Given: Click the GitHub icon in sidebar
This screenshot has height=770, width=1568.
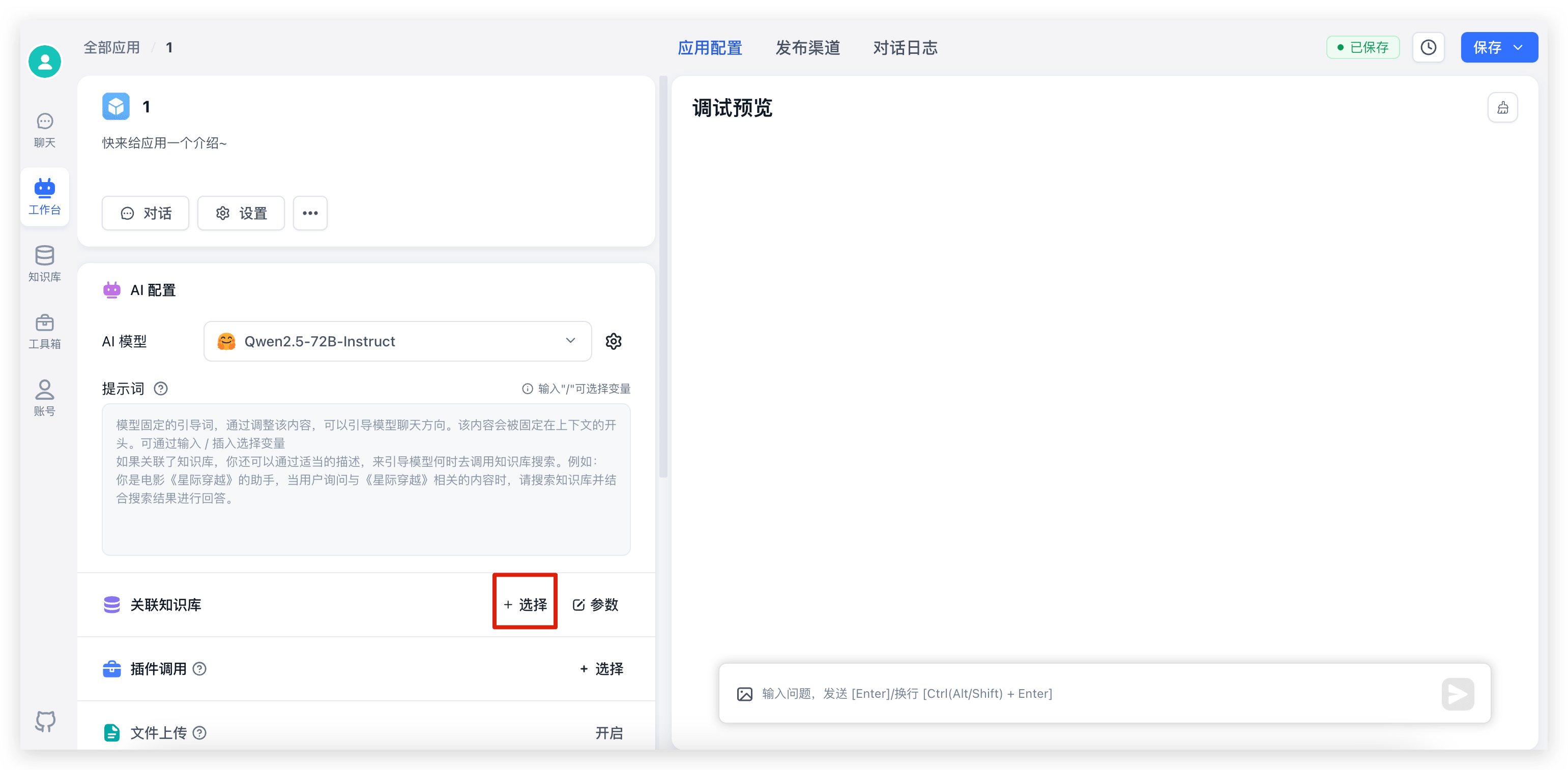Looking at the screenshot, I should click(x=45, y=721).
